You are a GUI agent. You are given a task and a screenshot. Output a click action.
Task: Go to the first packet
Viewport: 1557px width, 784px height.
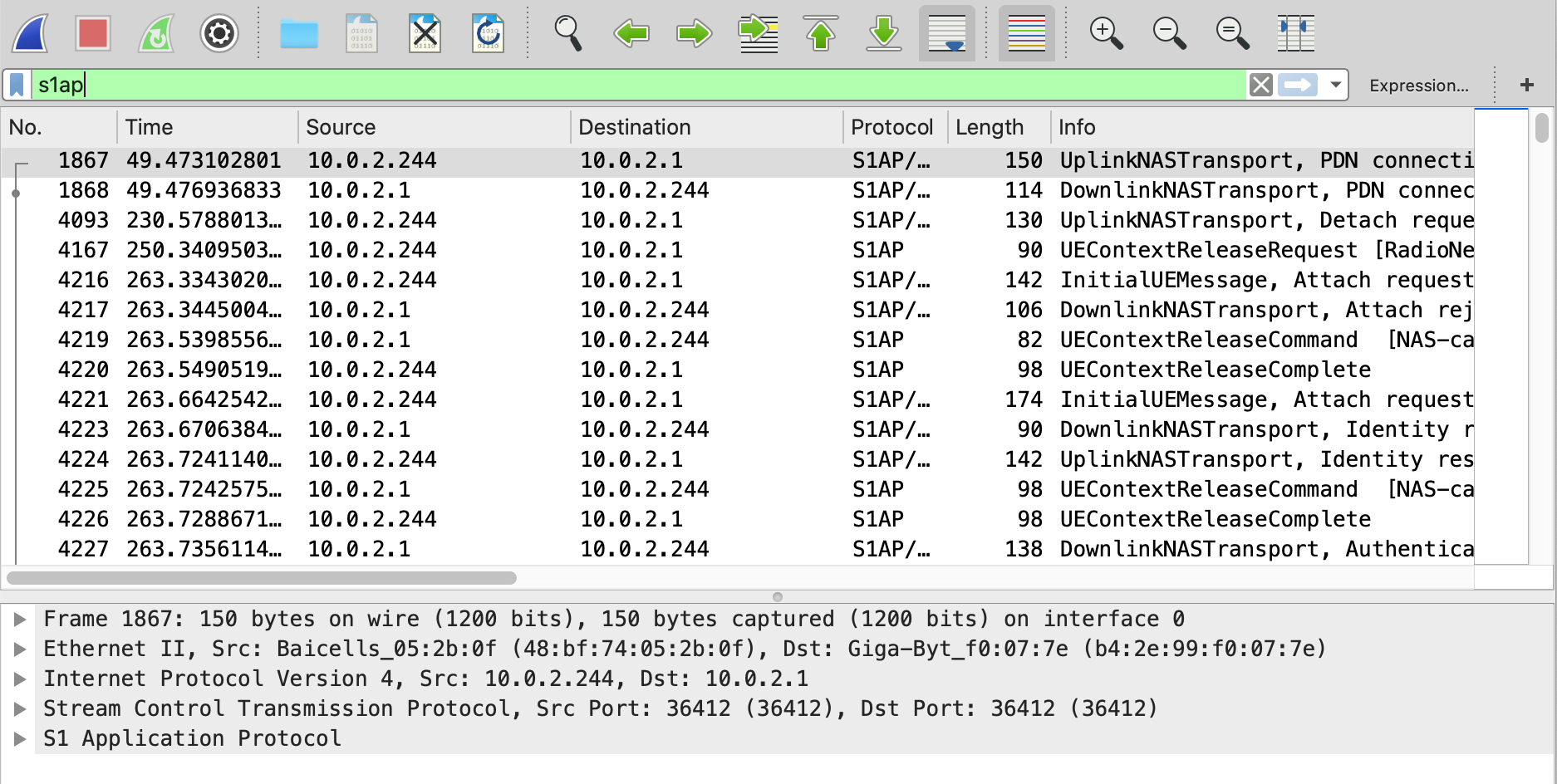click(x=820, y=33)
